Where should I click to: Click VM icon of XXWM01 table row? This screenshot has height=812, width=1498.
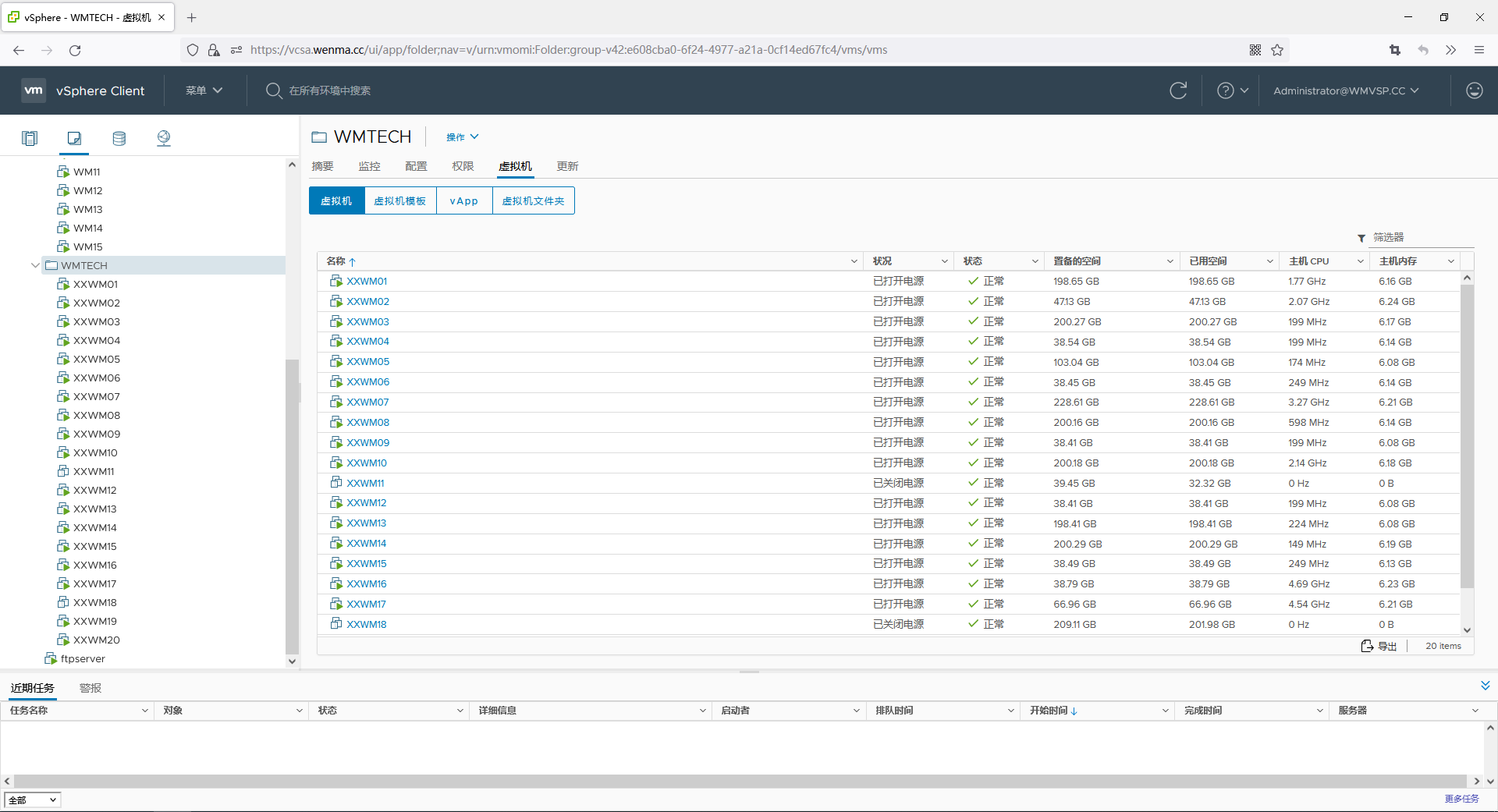336,281
